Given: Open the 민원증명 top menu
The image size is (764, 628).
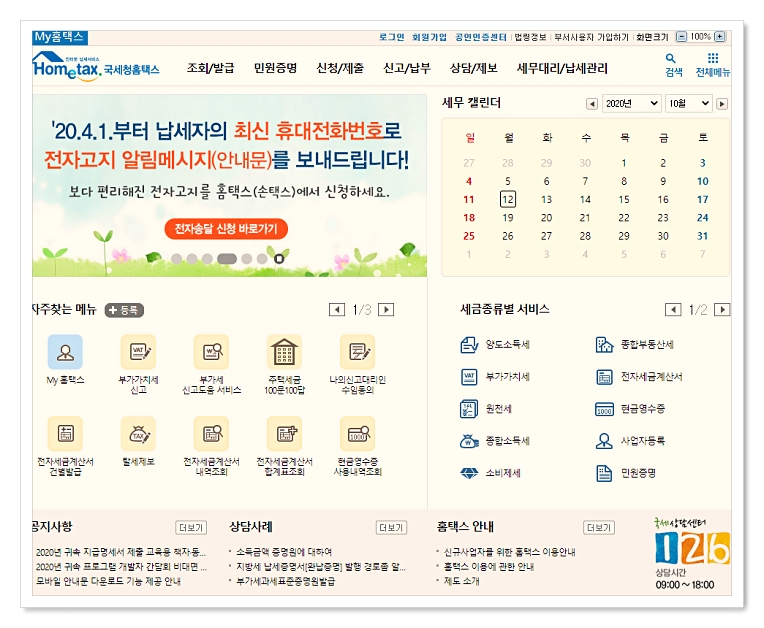Looking at the screenshot, I should click(x=275, y=68).
